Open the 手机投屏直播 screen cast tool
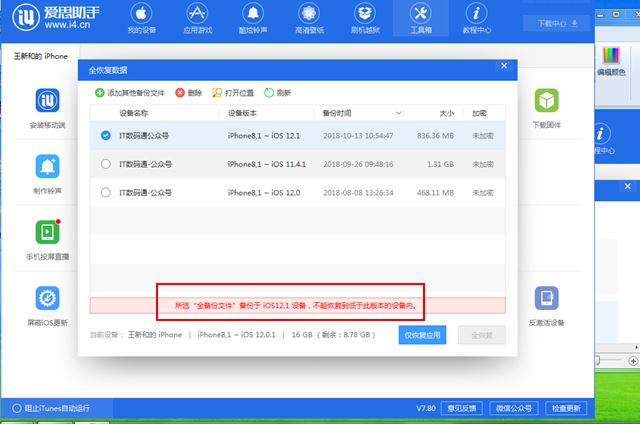 [47, 240]
